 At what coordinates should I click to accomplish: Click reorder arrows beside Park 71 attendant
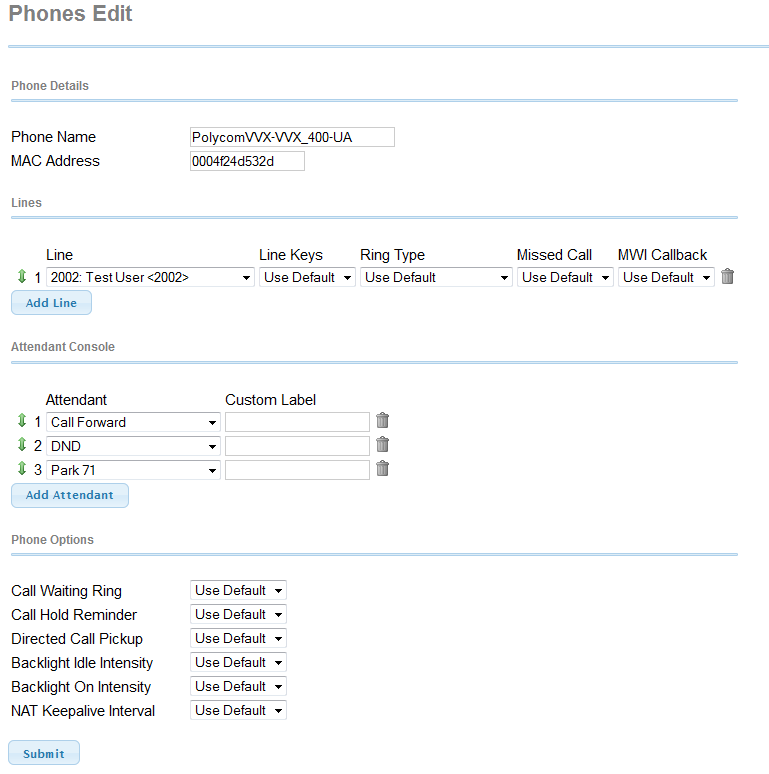pyautogui.click(x=22, y=468)
